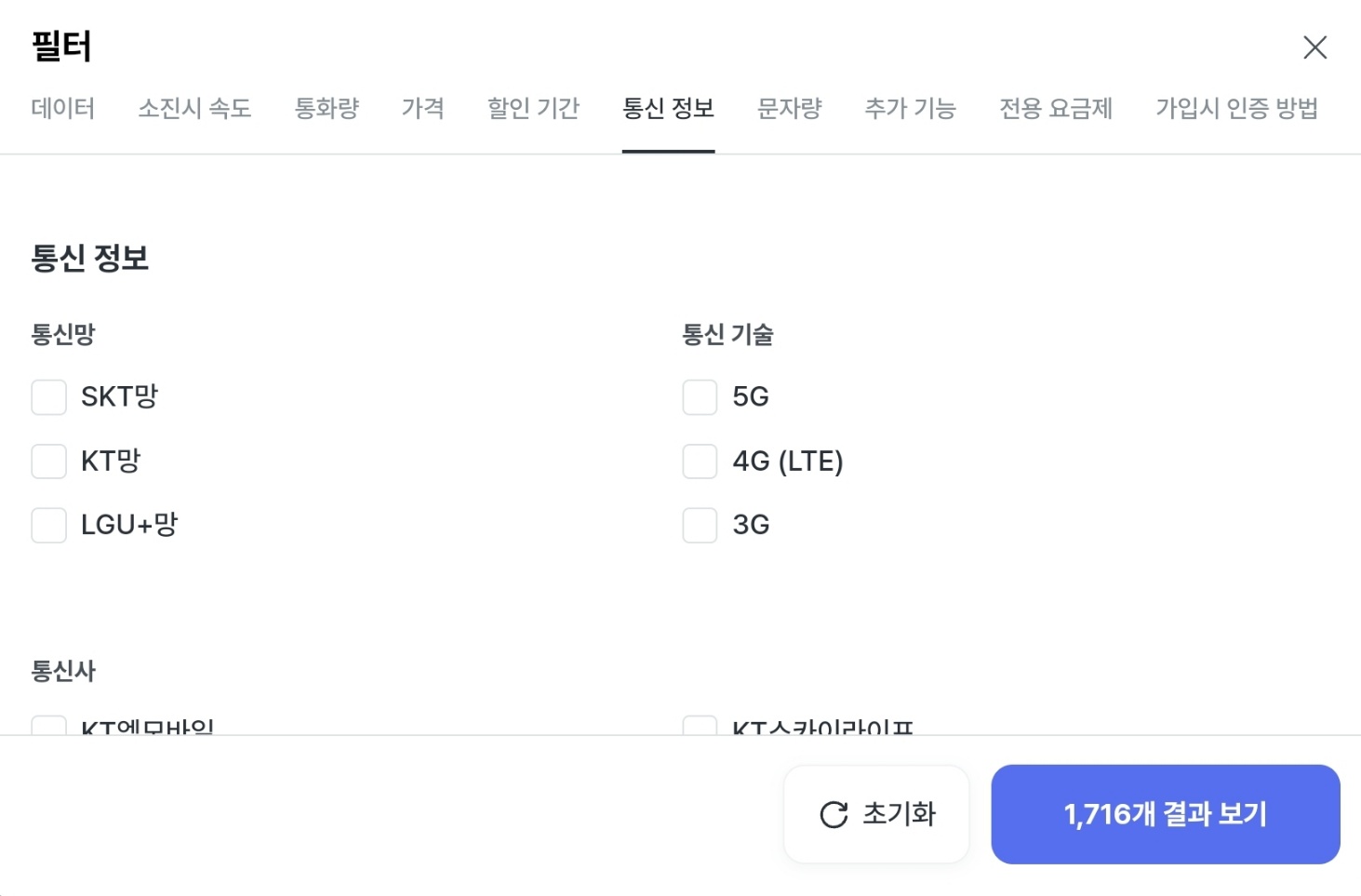The width and height of the screenshot is (1361, 896).
Task: Close the 필터 dialog with the X
Action: coord(1314,47)
